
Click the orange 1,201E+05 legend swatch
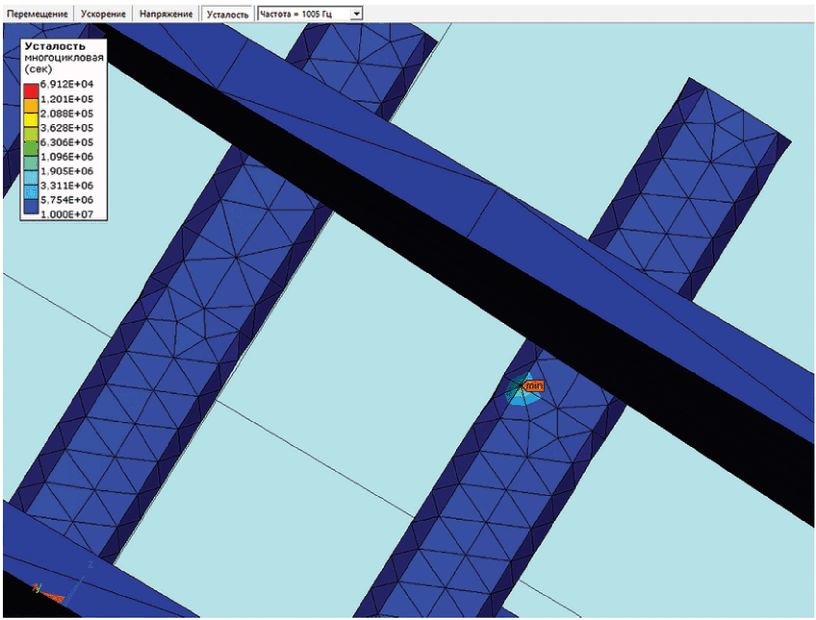(x=31, y=105)
